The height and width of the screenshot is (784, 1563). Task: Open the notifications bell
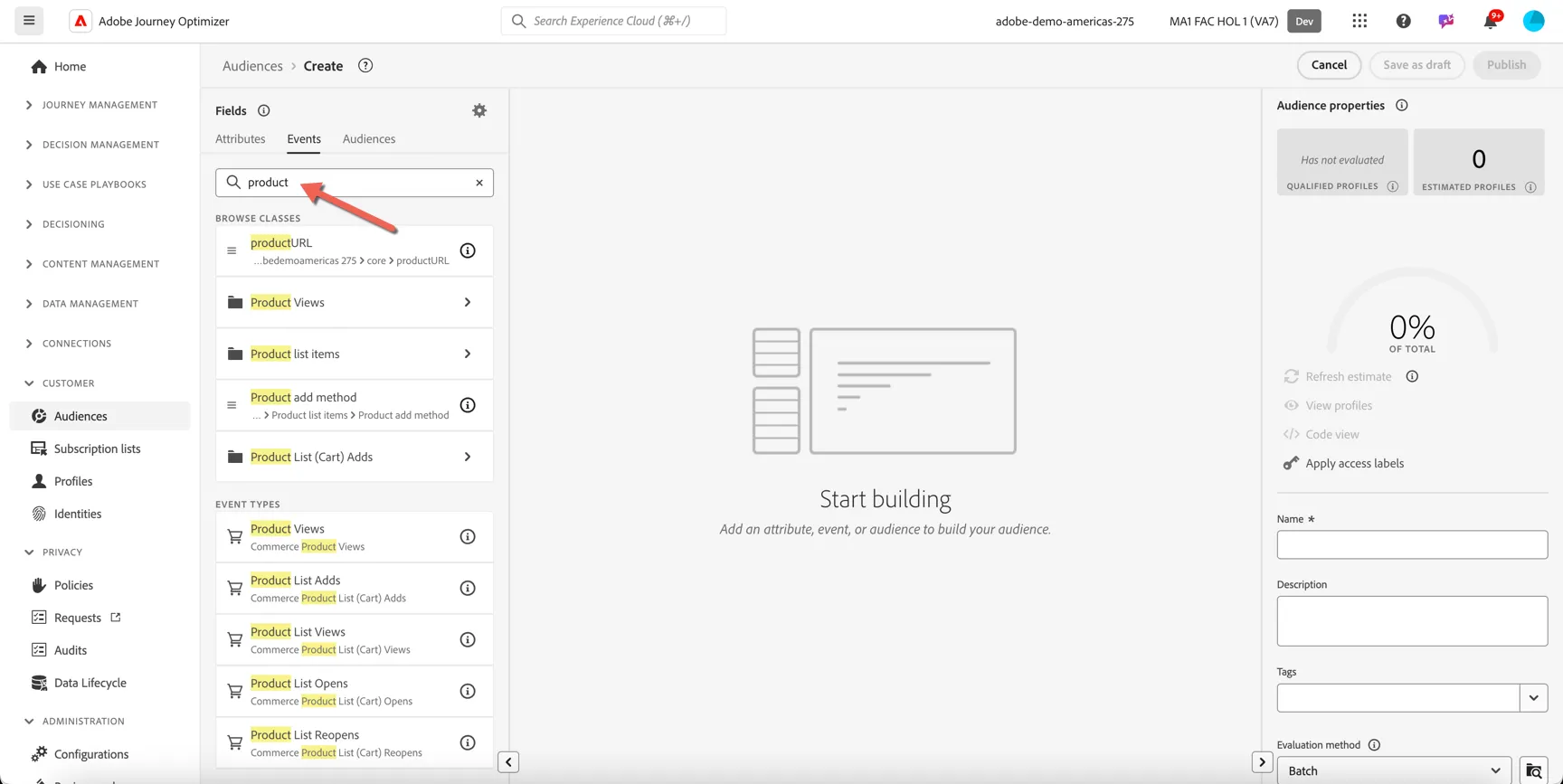(1491, 21)
